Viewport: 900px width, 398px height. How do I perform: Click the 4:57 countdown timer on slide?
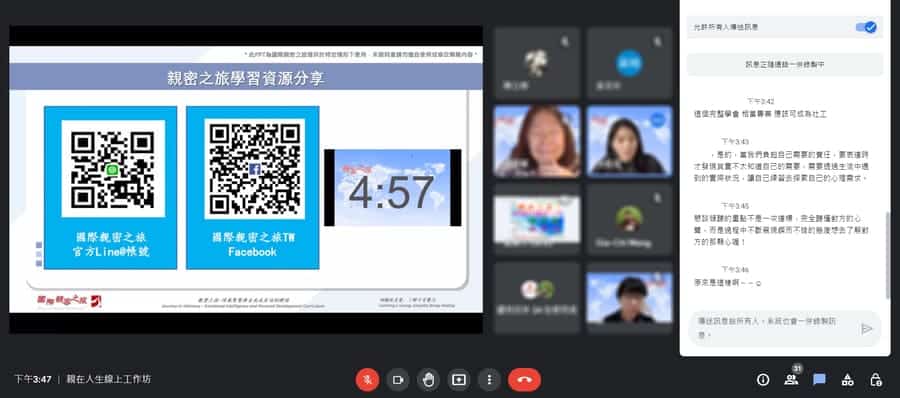tap(393, 188)
